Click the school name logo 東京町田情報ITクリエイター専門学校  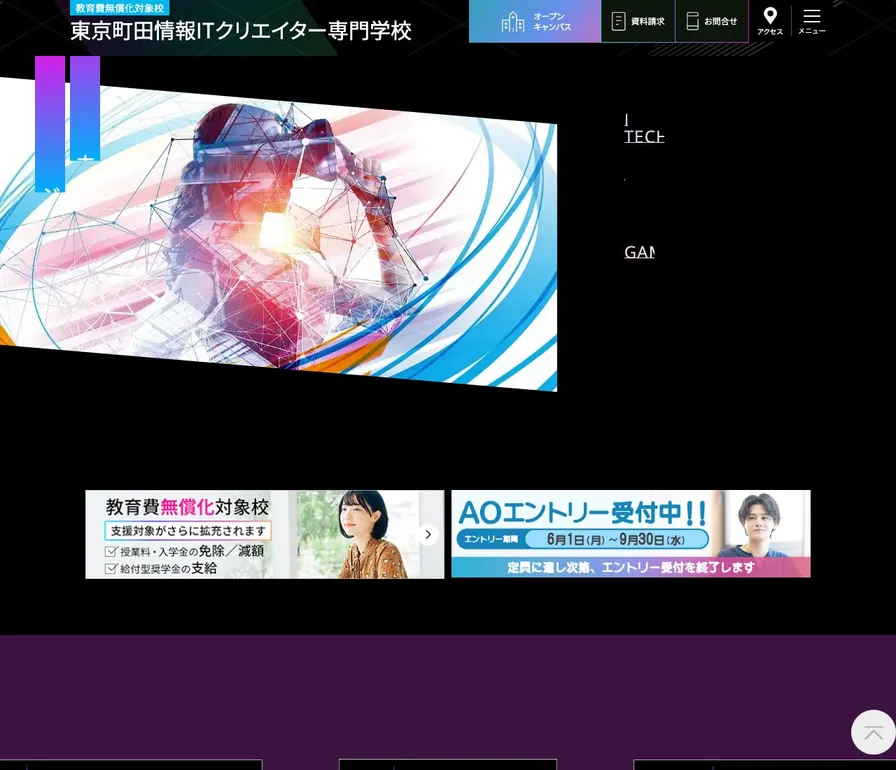(x=241, y=31)
